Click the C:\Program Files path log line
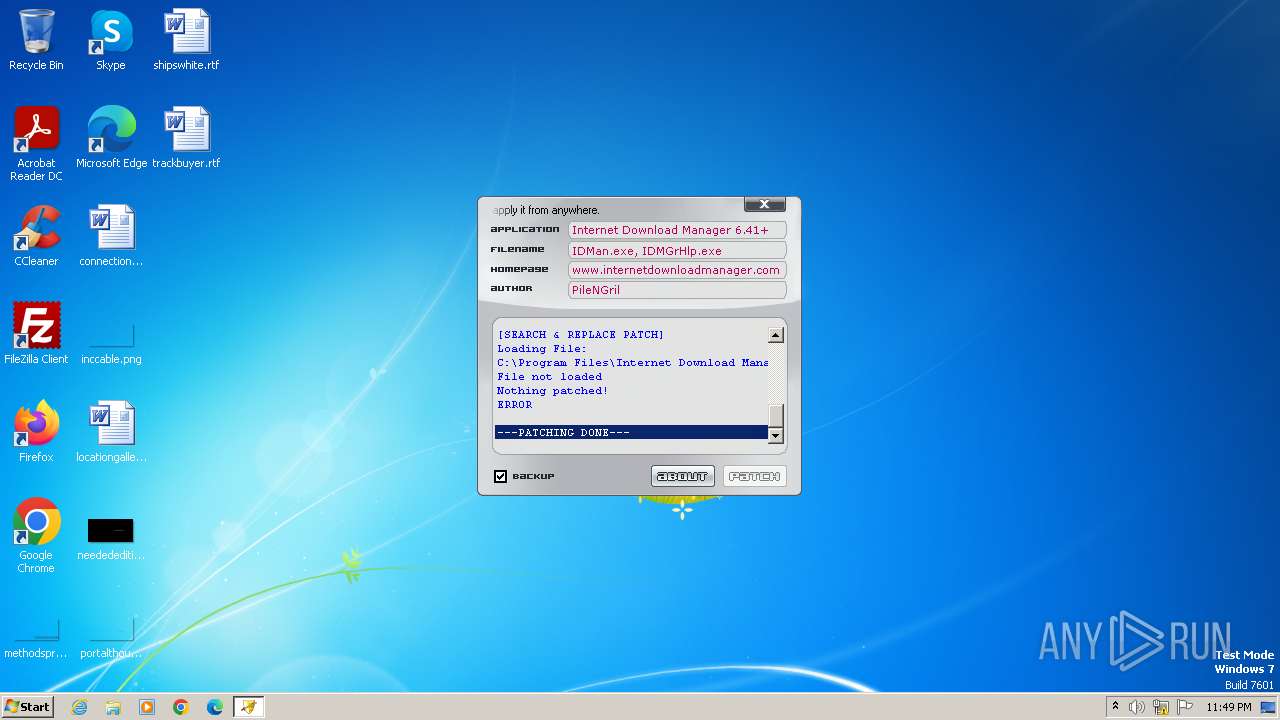This screenshot has height=720, width=1280. (633, 363)
